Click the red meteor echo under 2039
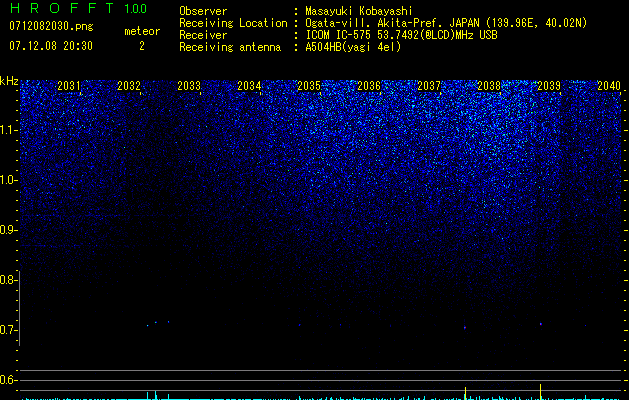The image size is (629, 400). 541,324
